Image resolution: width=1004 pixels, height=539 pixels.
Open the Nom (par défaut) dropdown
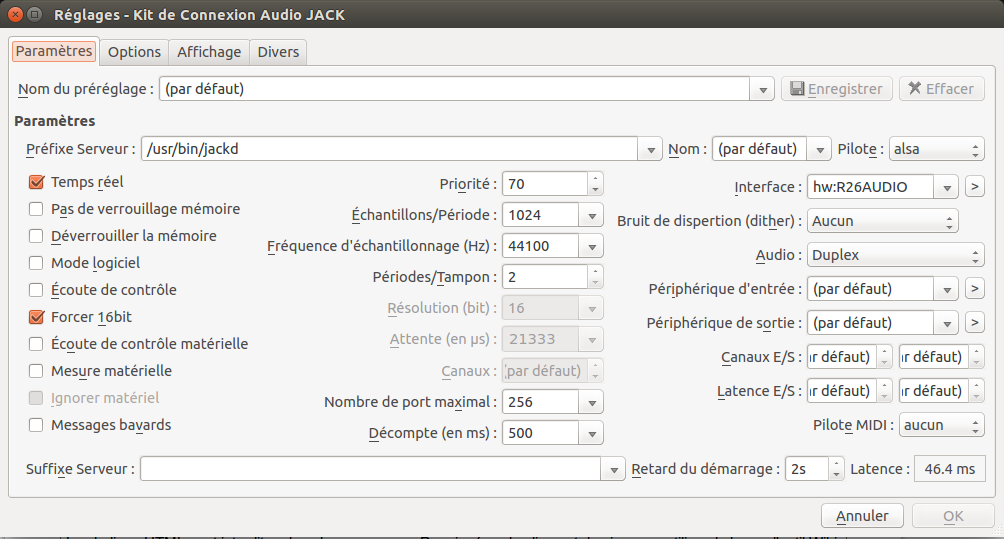(x=819, y=149)
